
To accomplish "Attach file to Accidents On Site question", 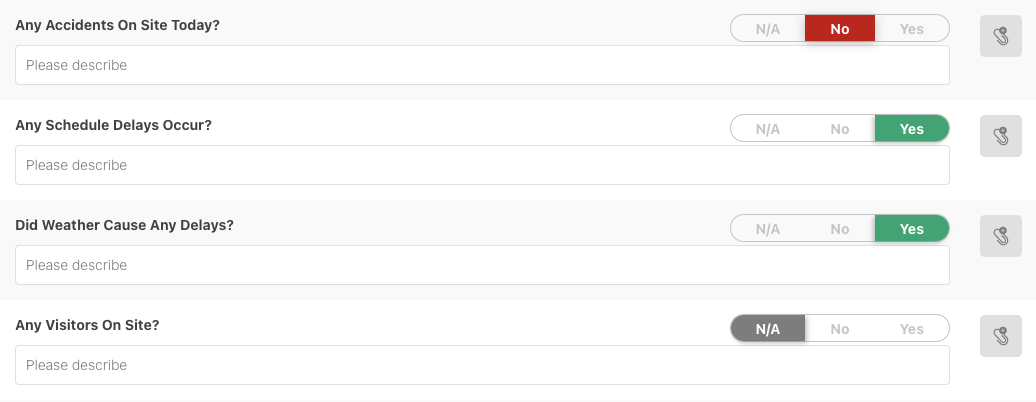I will coord(1000,36).
